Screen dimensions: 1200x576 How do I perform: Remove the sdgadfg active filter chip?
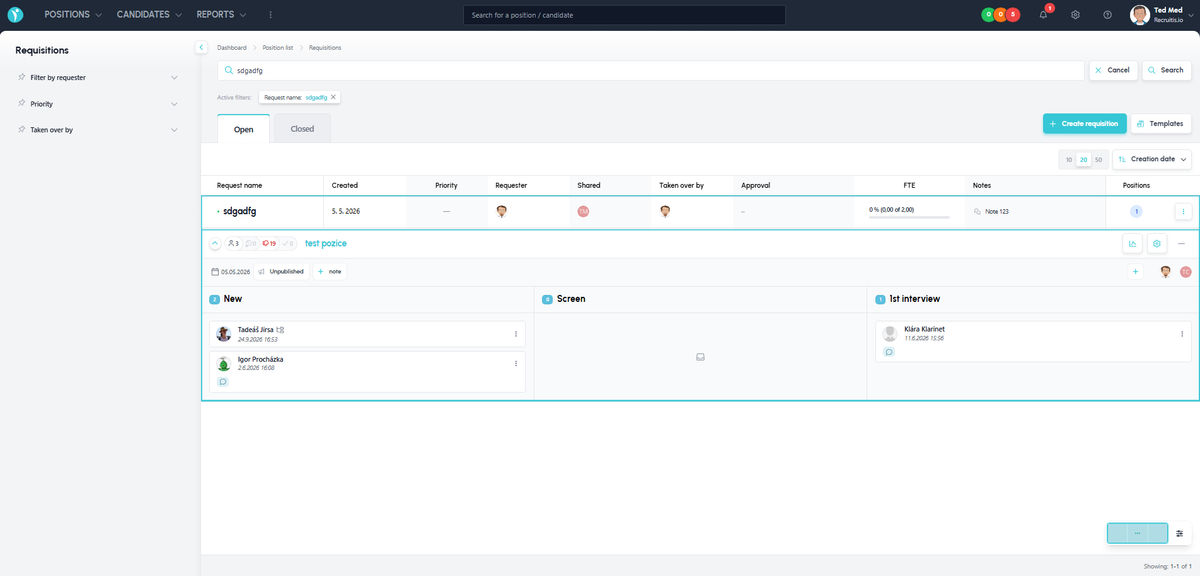pyautogui.click(x=333, y=97)
